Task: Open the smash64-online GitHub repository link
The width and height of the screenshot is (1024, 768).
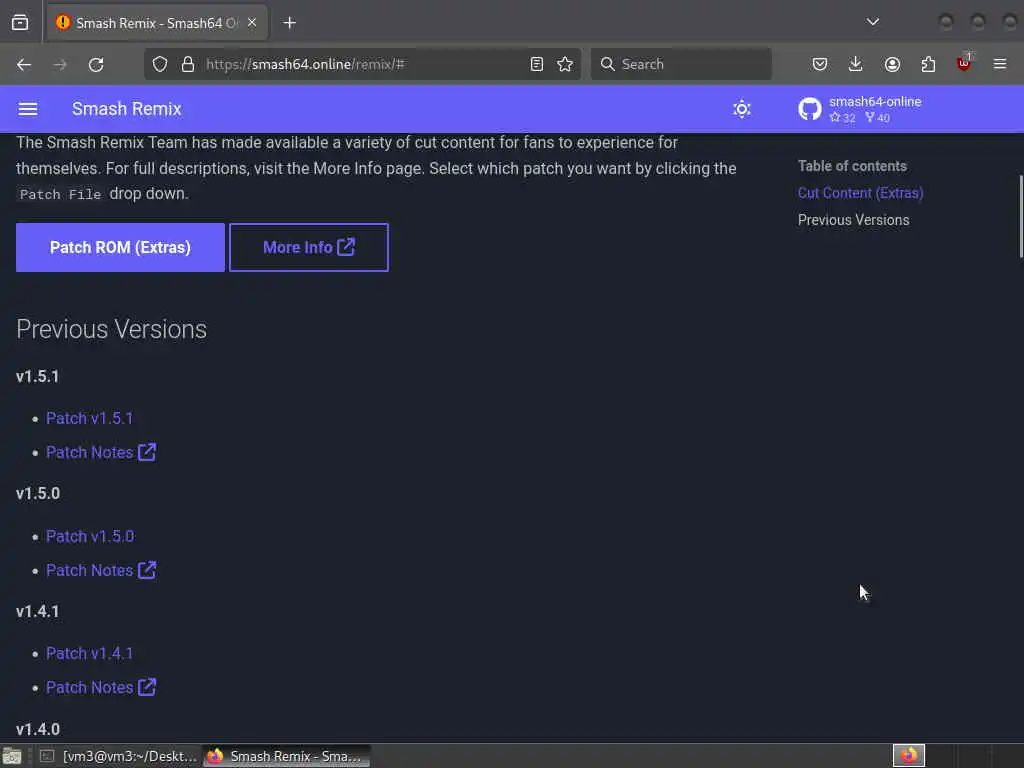Action: pyautogui.click(x=859, y=108)
